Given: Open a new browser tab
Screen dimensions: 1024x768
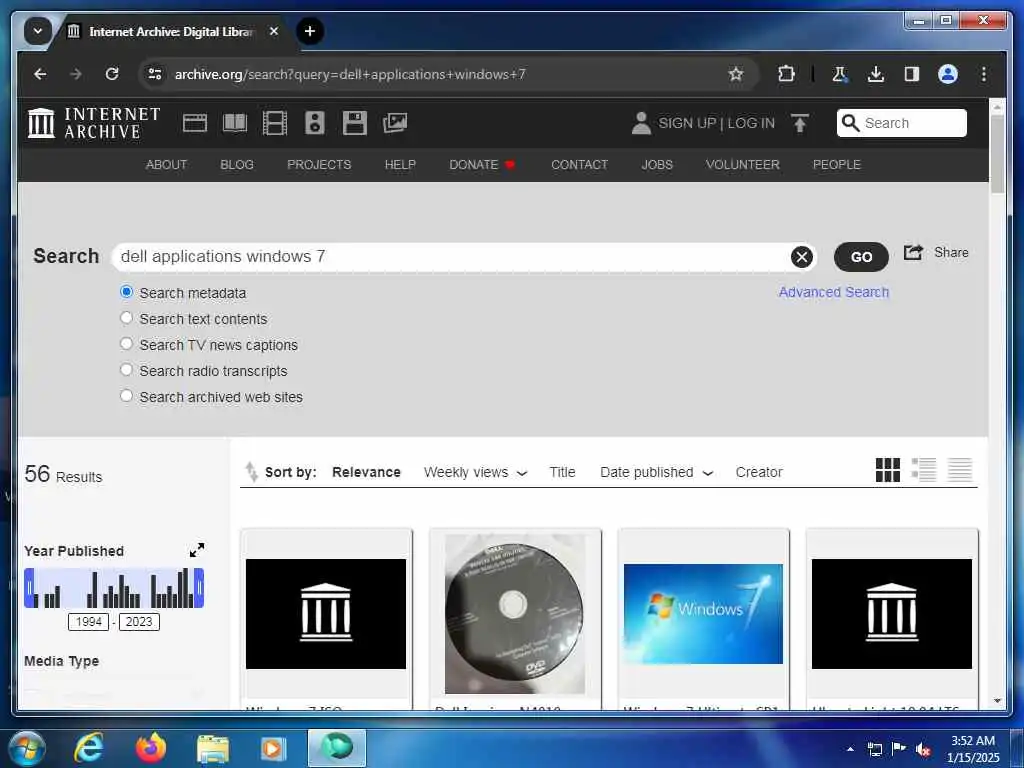Looking at the screenshot, I should pos(310,31).
